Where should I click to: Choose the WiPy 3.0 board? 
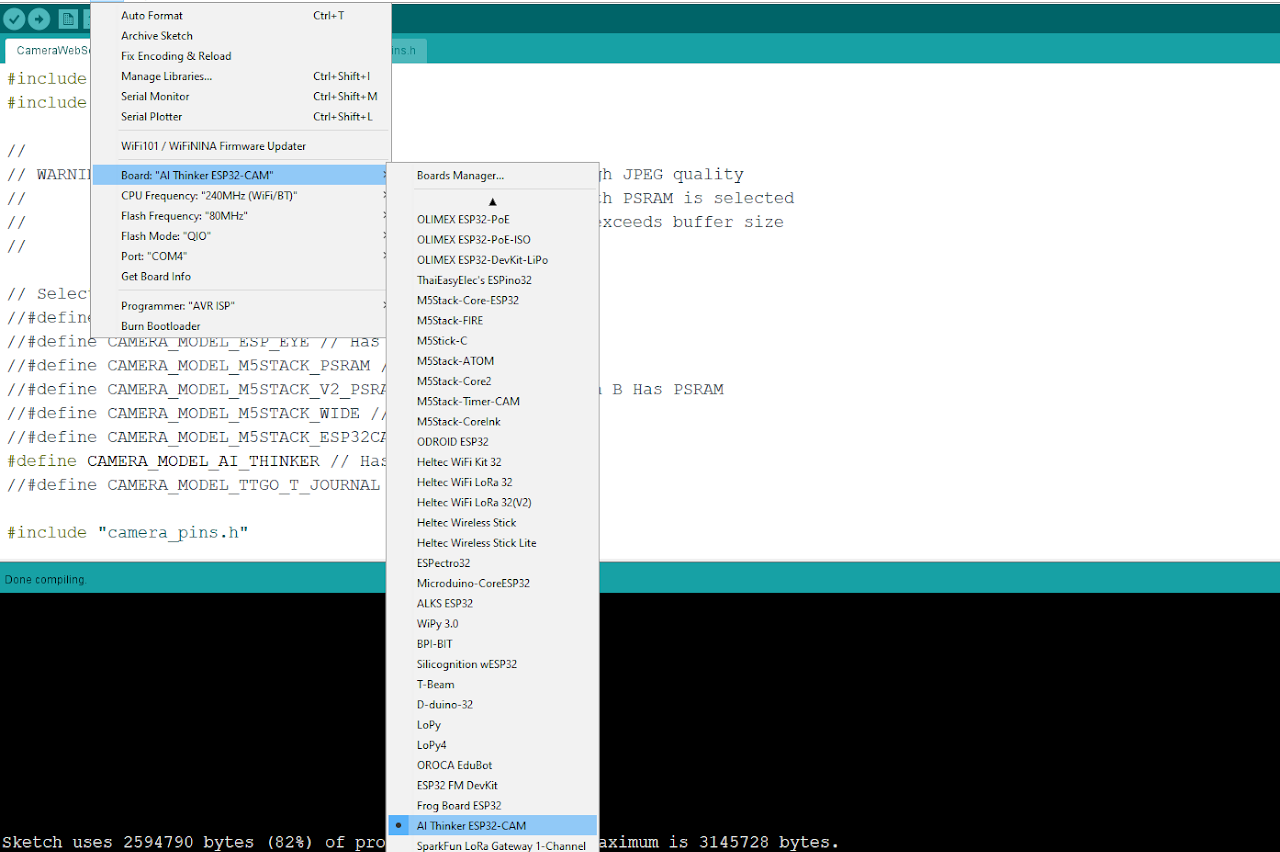pos(493,623)
